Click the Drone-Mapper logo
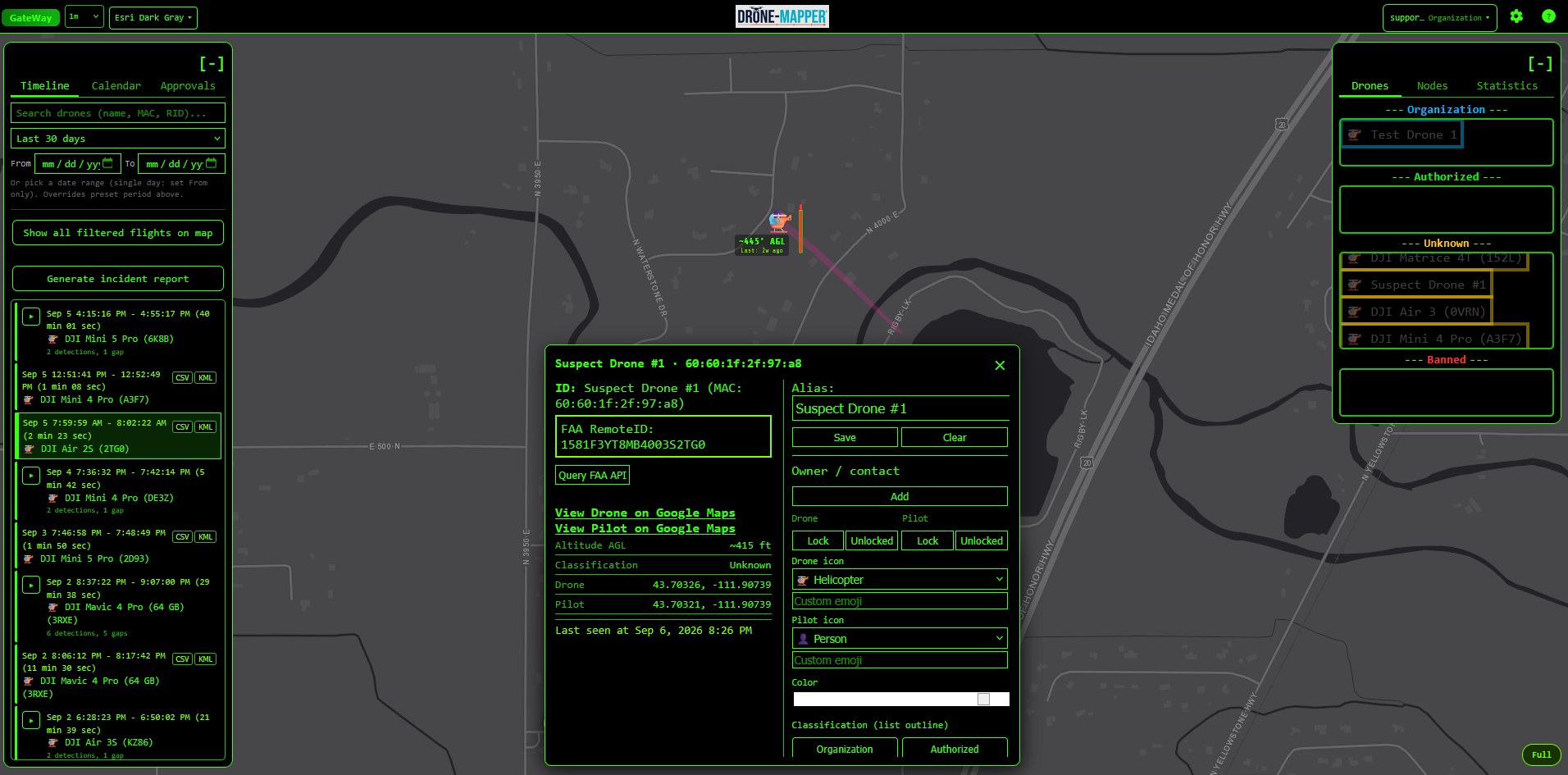This screenshot has width=1568, height=775. 782,16
